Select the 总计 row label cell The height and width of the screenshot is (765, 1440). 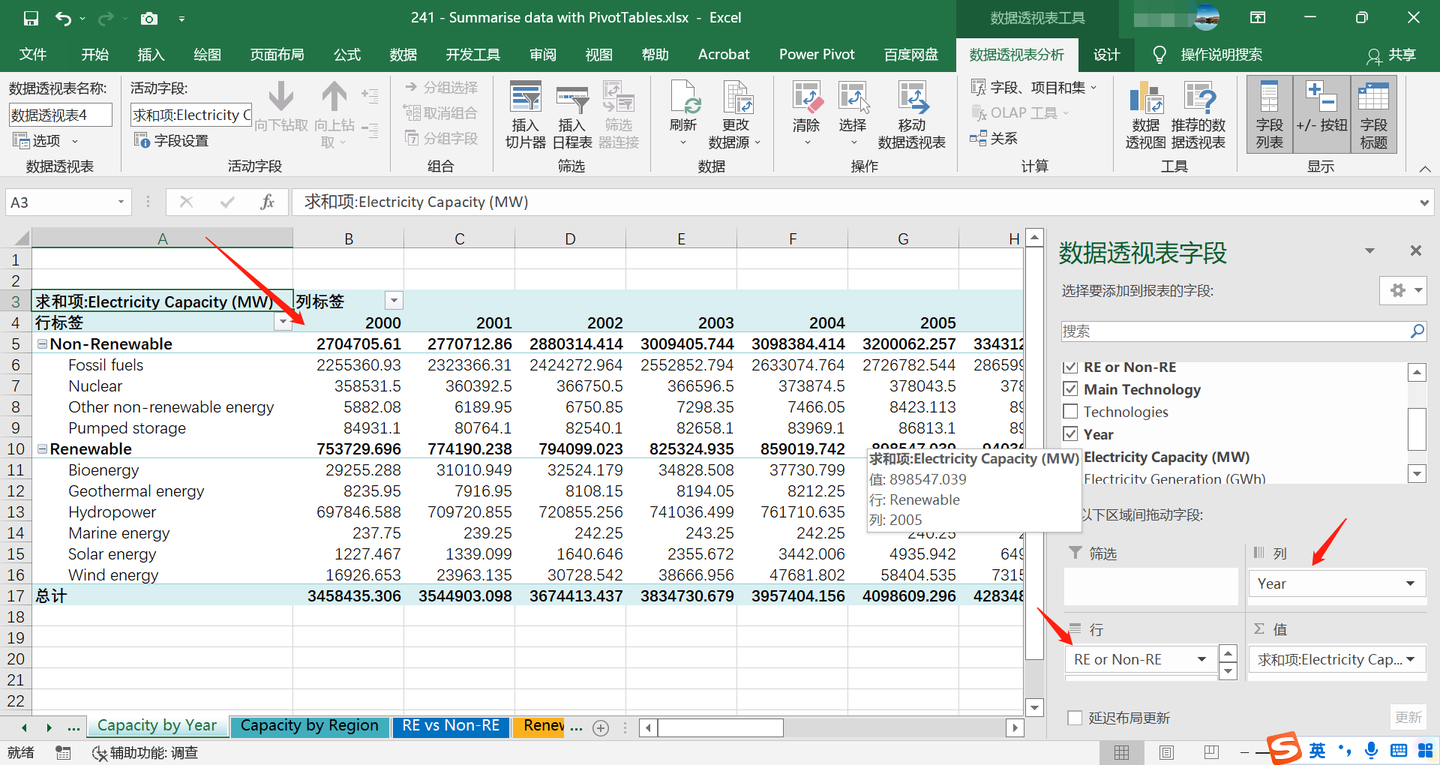162,596
